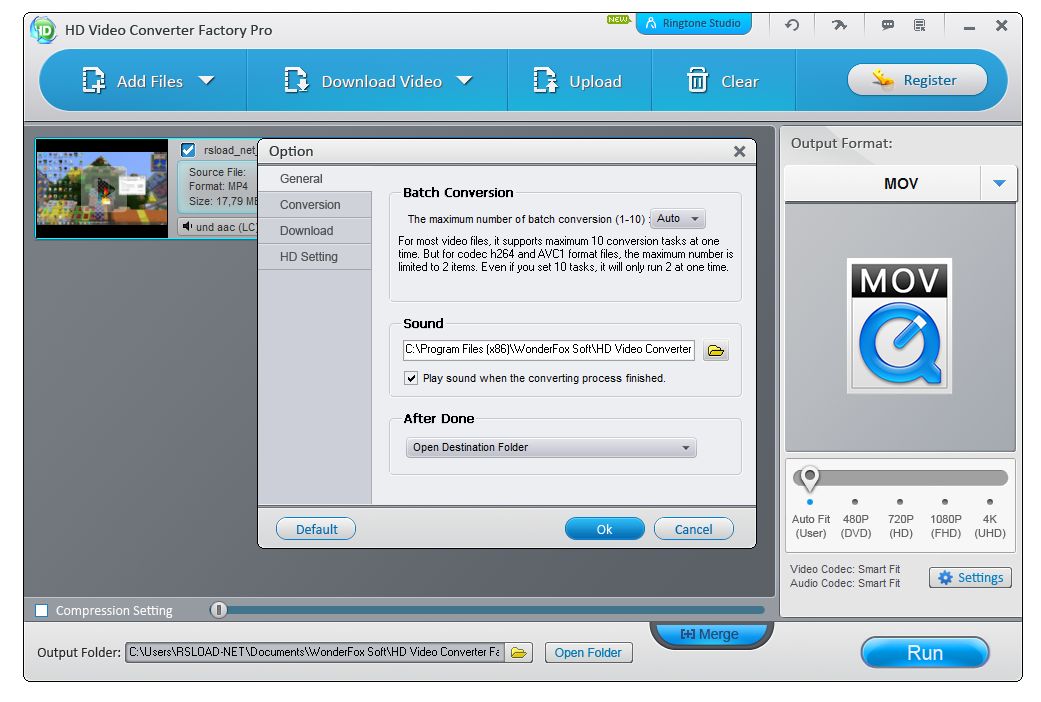Click the Register button
Screen dimensions: 1041x702
pyautogui.click(x=917, y=80)
